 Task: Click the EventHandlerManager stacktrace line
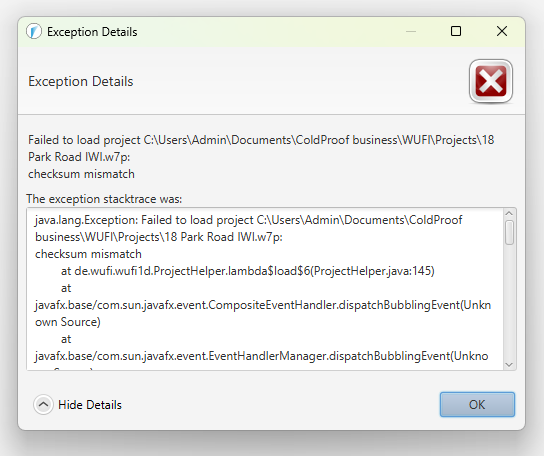point(261,356)
